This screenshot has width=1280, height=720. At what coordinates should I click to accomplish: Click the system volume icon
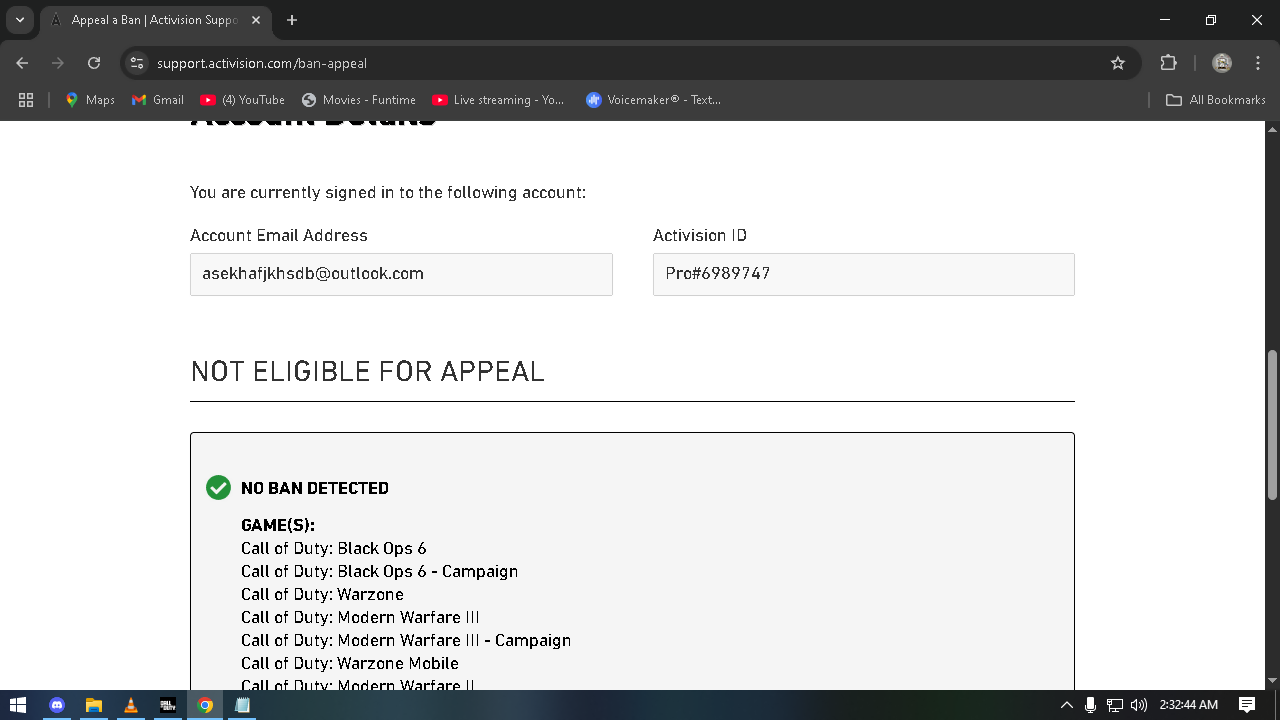[1138, 705]
